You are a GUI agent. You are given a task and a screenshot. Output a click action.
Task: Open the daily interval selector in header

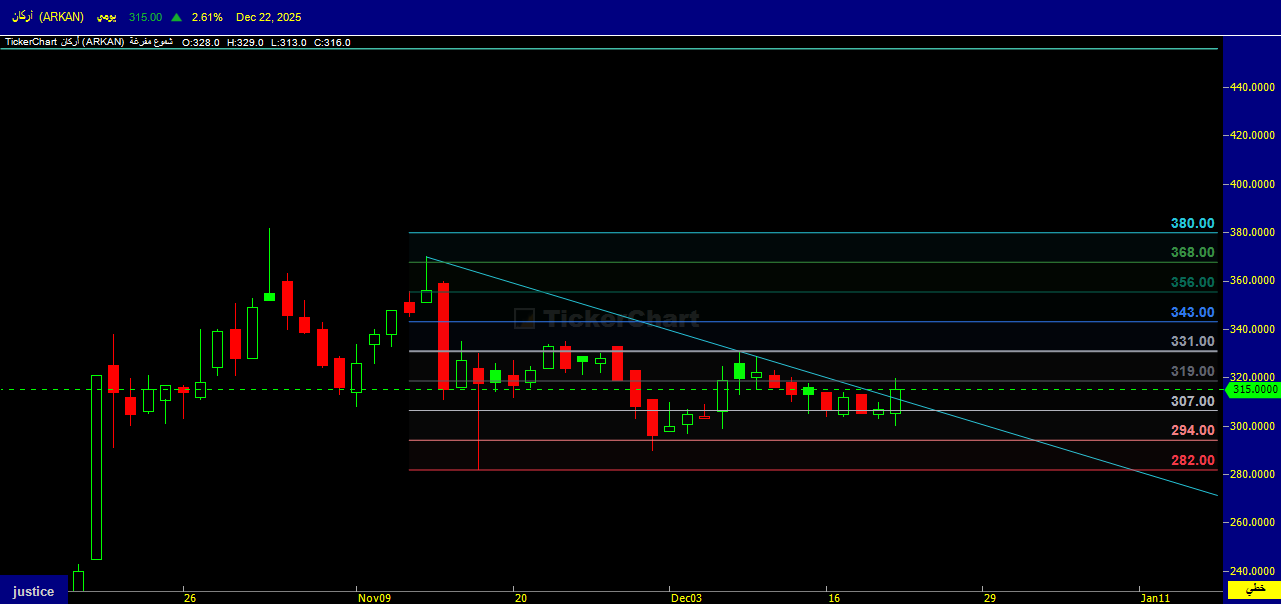click(x=105, y=17)
